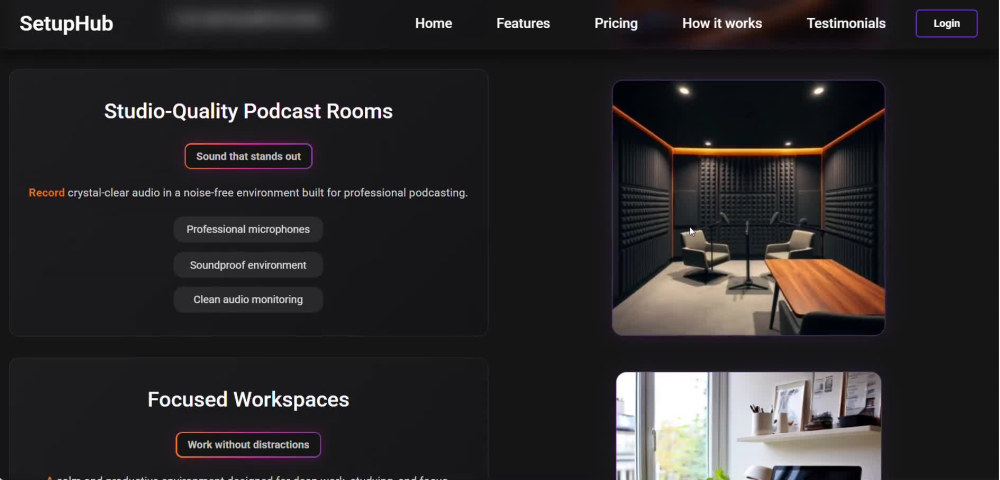Jump to Testimonials section

click(x=846, y=24)
